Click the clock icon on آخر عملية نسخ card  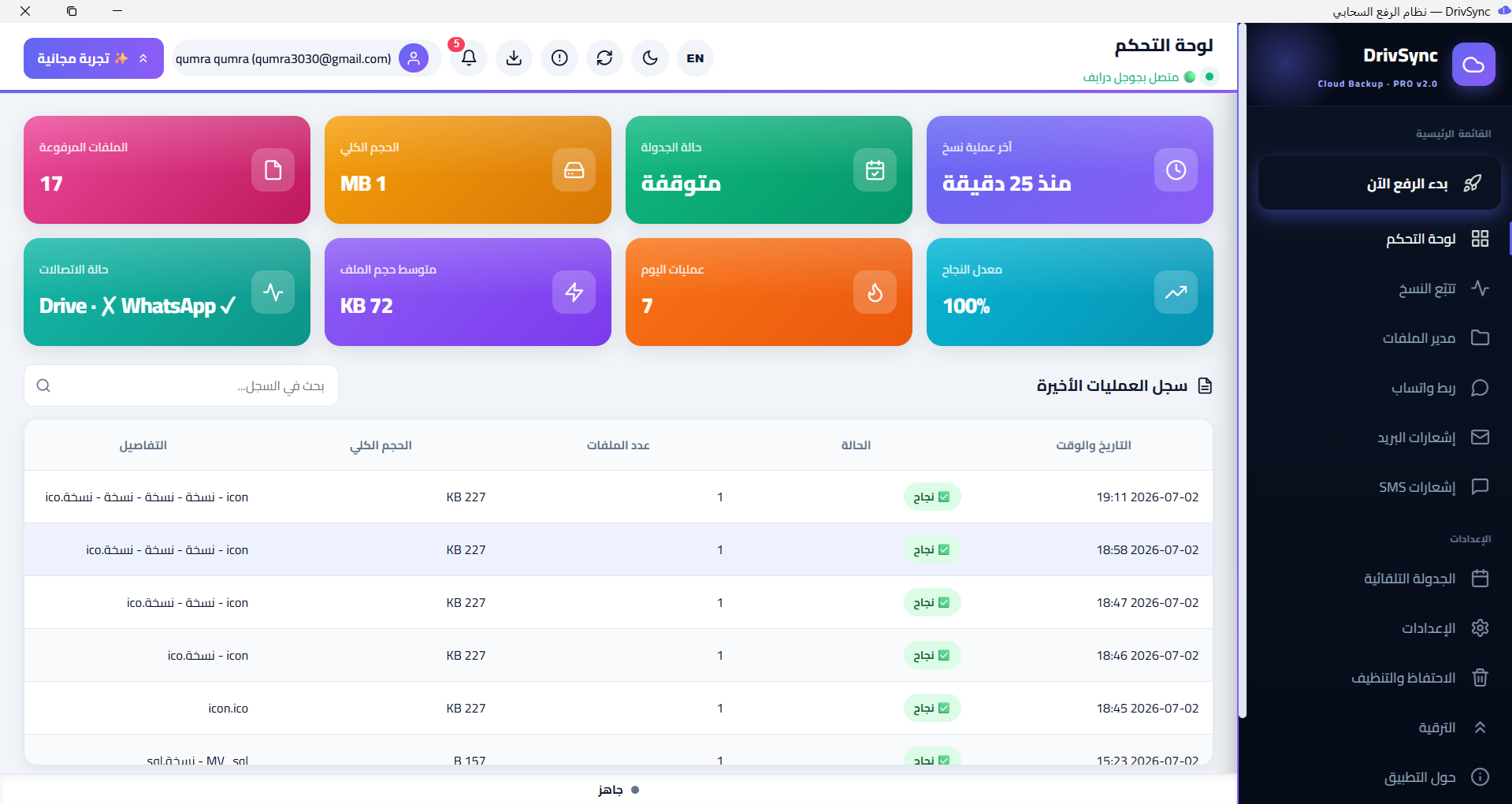(x=1176, y=169)
